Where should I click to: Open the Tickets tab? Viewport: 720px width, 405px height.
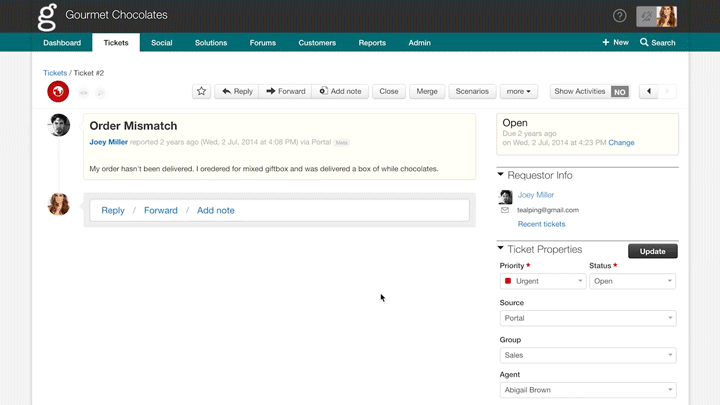[116, 43]
